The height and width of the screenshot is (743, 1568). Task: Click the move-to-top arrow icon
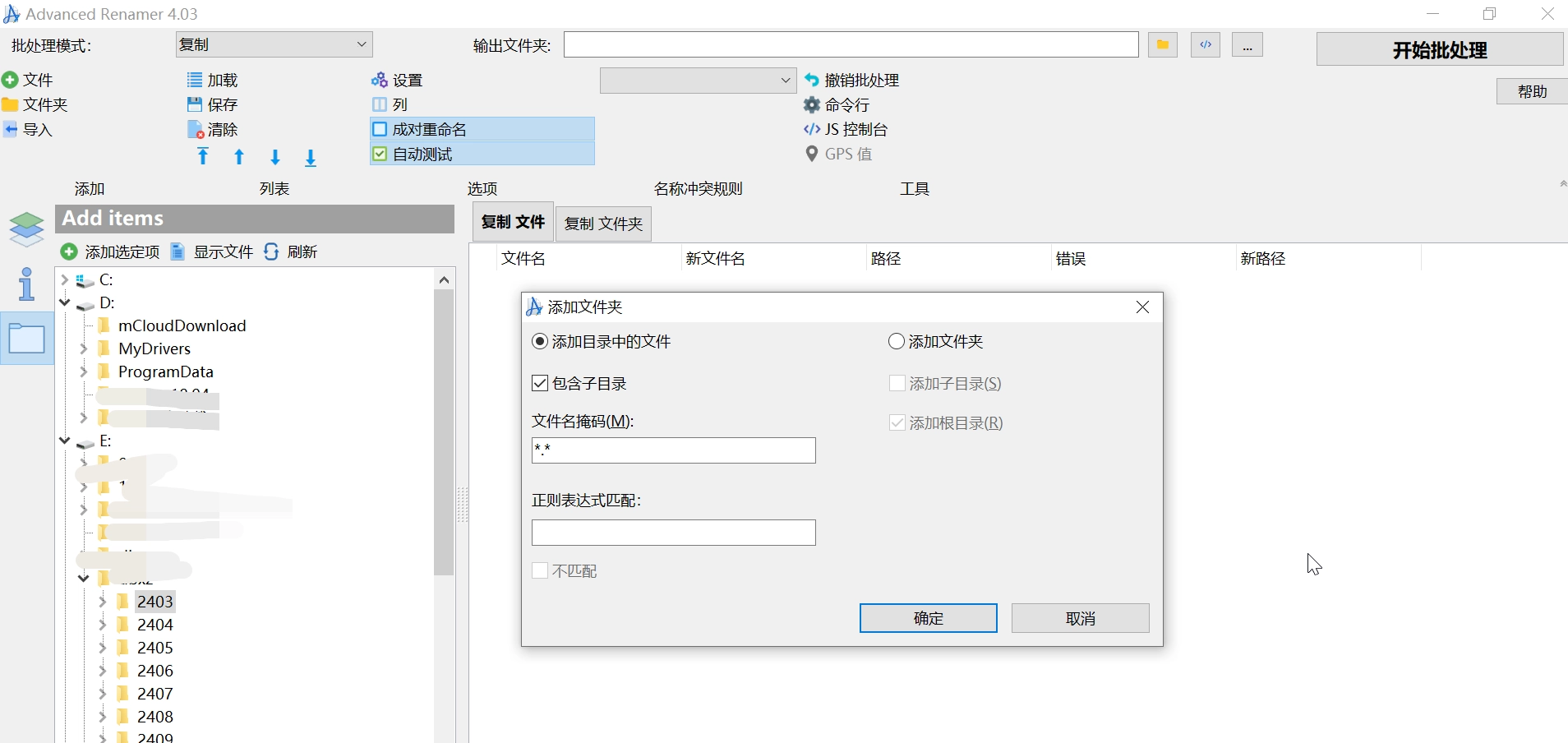tap(203, 156)
